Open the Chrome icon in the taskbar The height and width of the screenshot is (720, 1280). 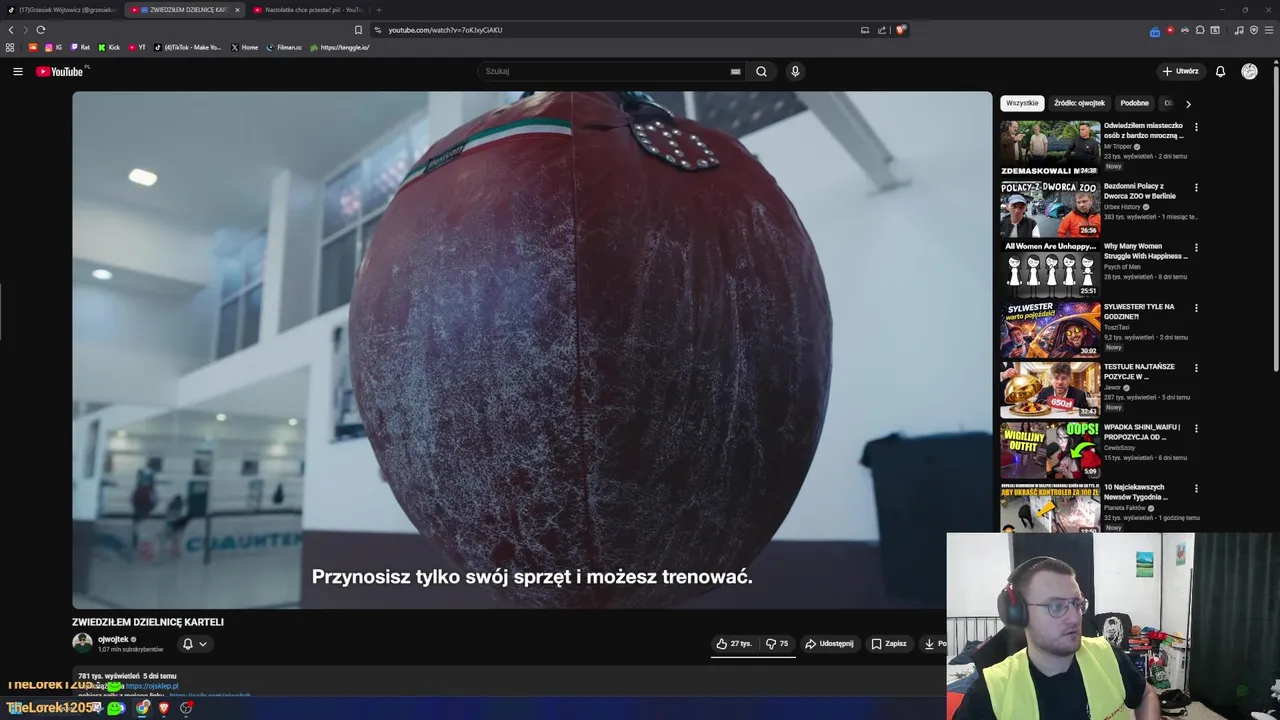pyautogui.click(x=143, y=708)
